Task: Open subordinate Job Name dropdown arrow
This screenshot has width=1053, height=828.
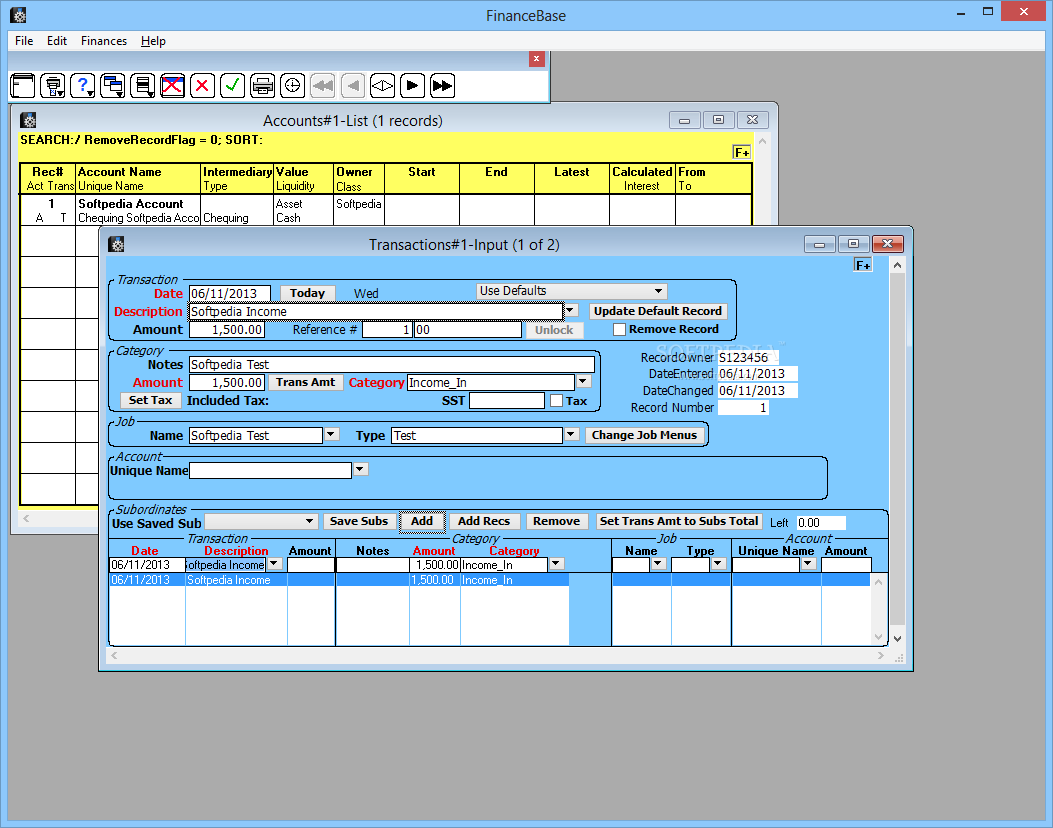Action: tap(658, 564)
